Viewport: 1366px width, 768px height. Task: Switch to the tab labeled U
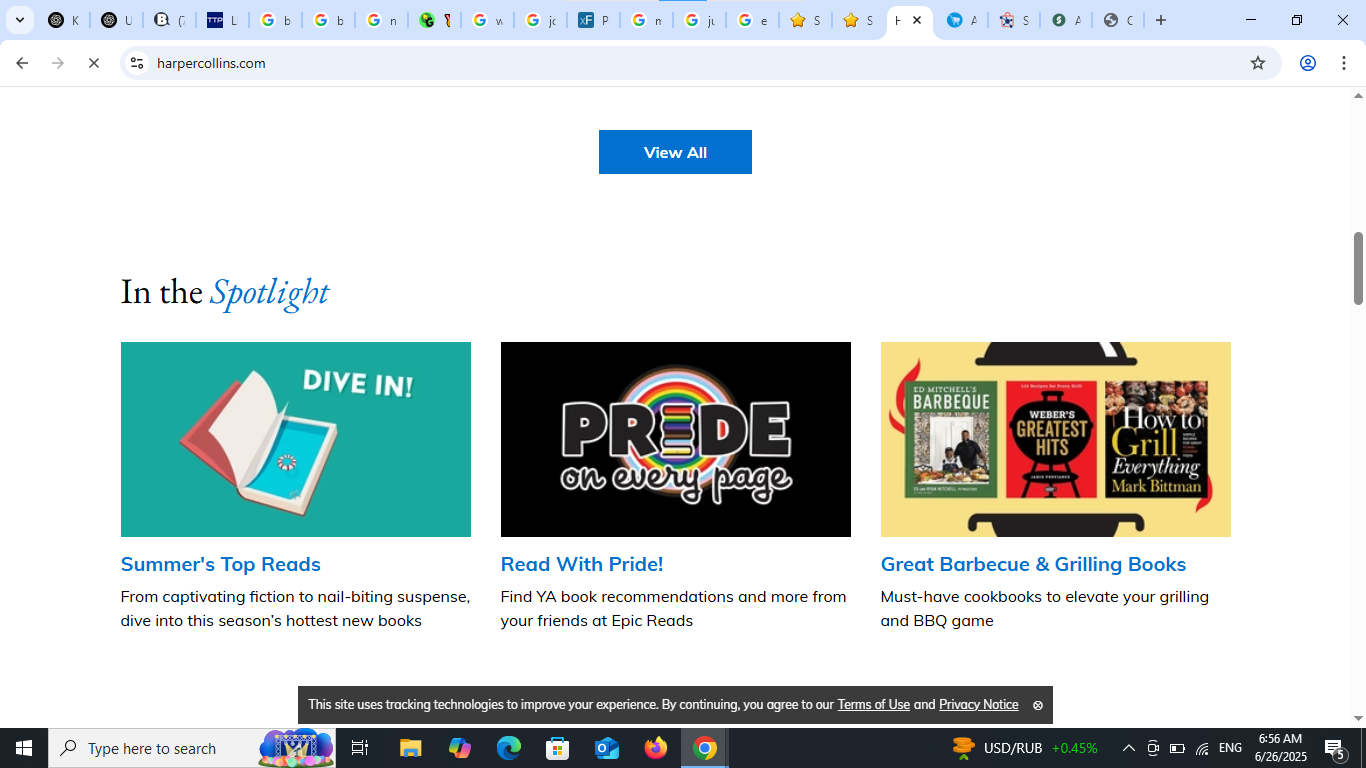coord(117,20)
